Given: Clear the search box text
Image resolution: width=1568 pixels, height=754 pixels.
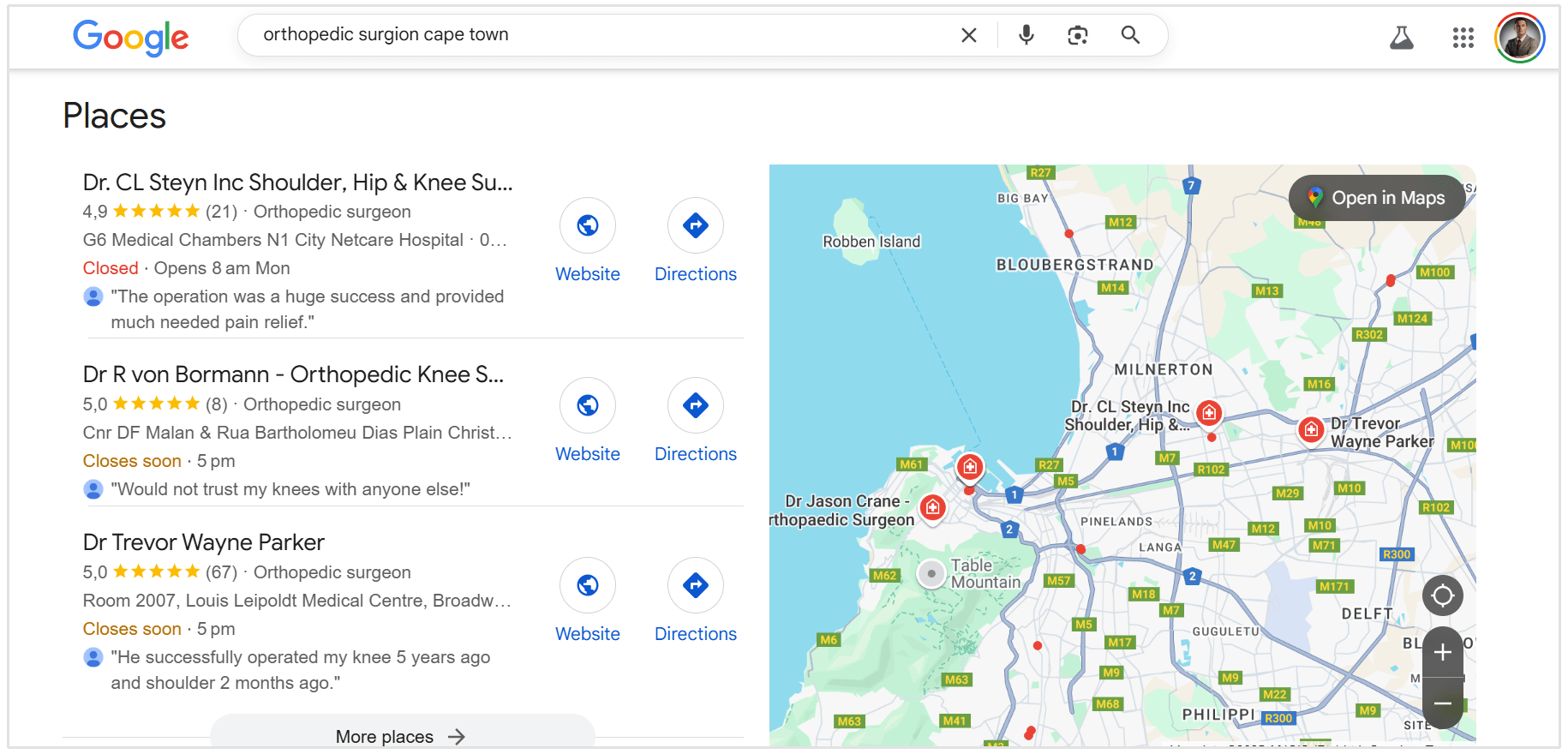Looking at the screenshot, I should 968,35.
